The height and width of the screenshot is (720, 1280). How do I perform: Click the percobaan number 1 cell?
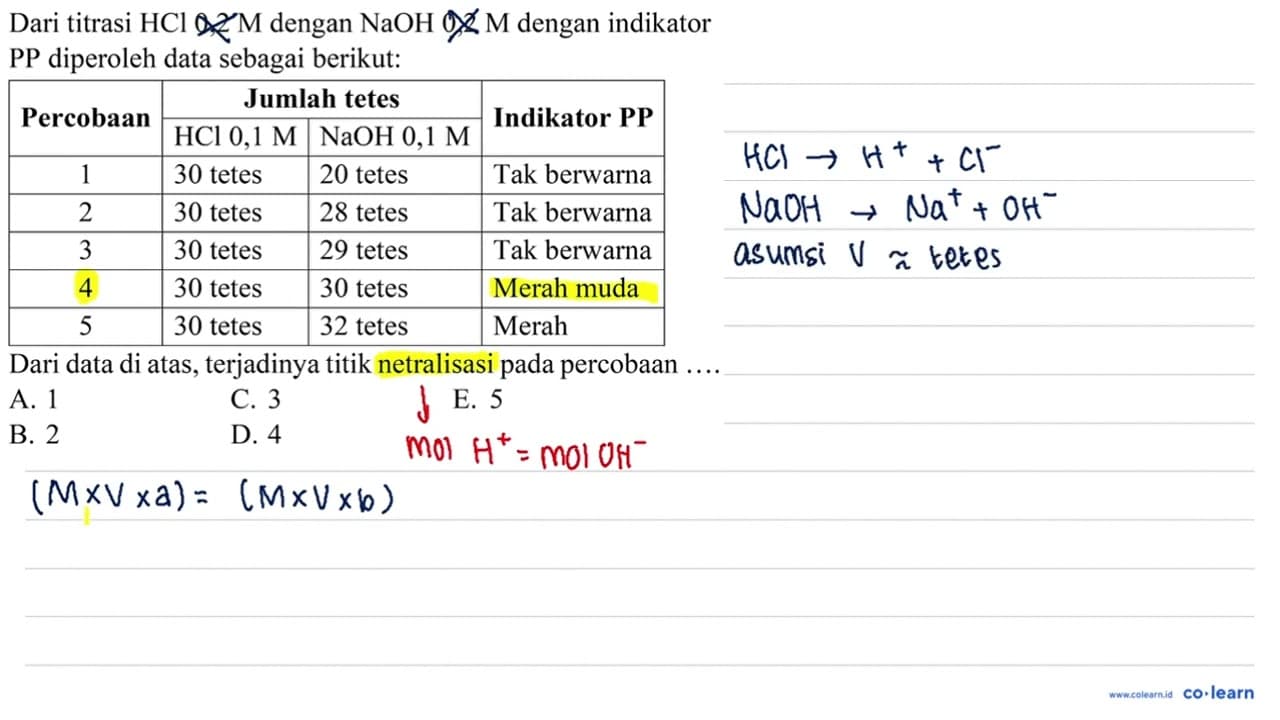point(85,175)
